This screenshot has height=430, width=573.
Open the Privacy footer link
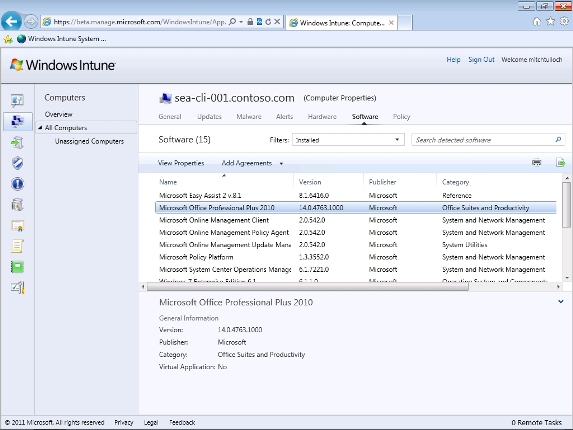coord(124,422)
